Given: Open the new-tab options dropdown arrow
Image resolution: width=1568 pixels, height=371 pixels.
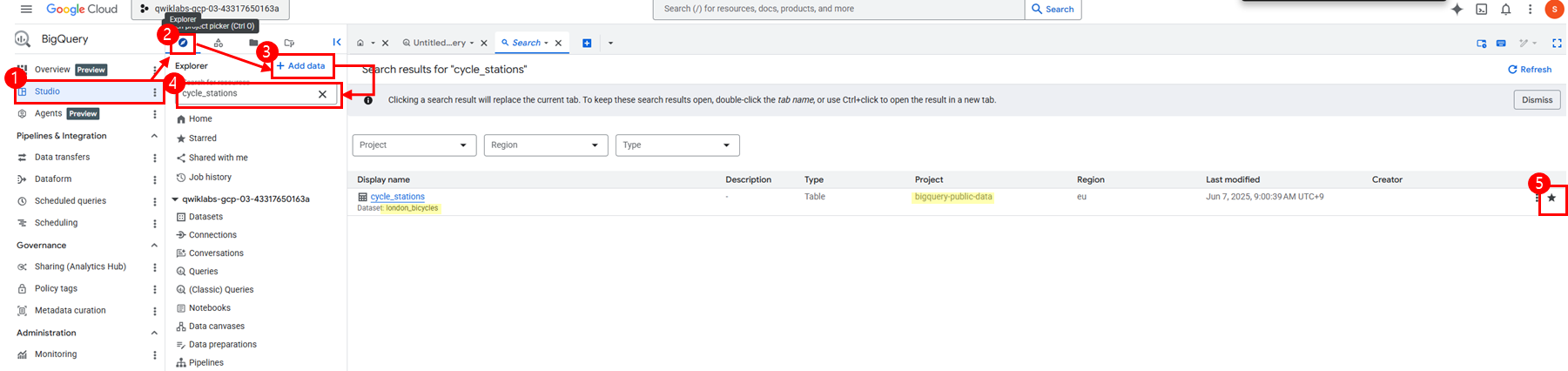Looking at the screenshot, I should 610,43.
